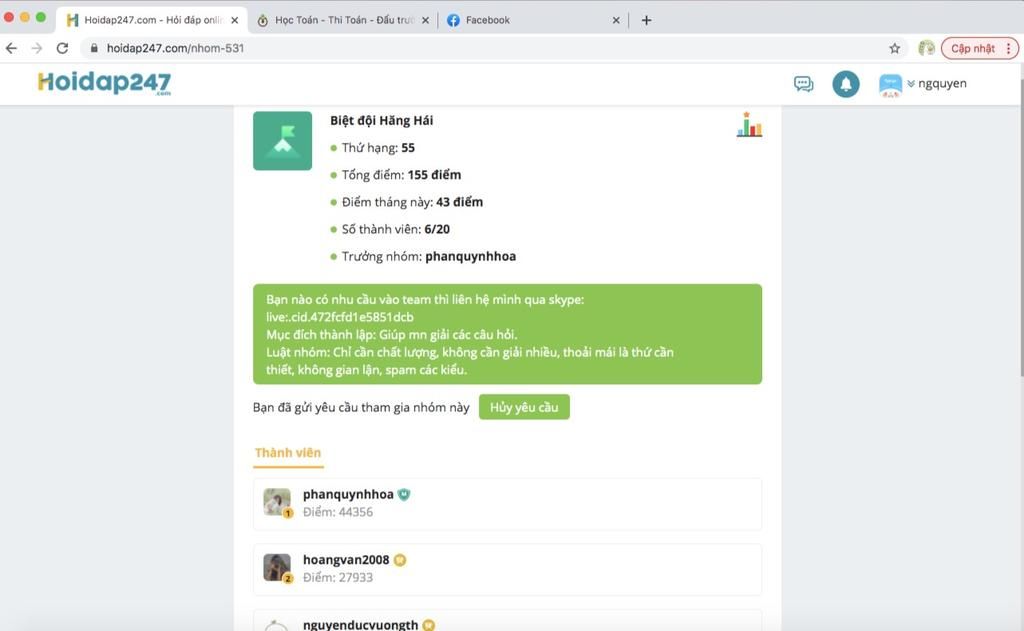Reload the current page
The image size is (1024, 631).
62,48
